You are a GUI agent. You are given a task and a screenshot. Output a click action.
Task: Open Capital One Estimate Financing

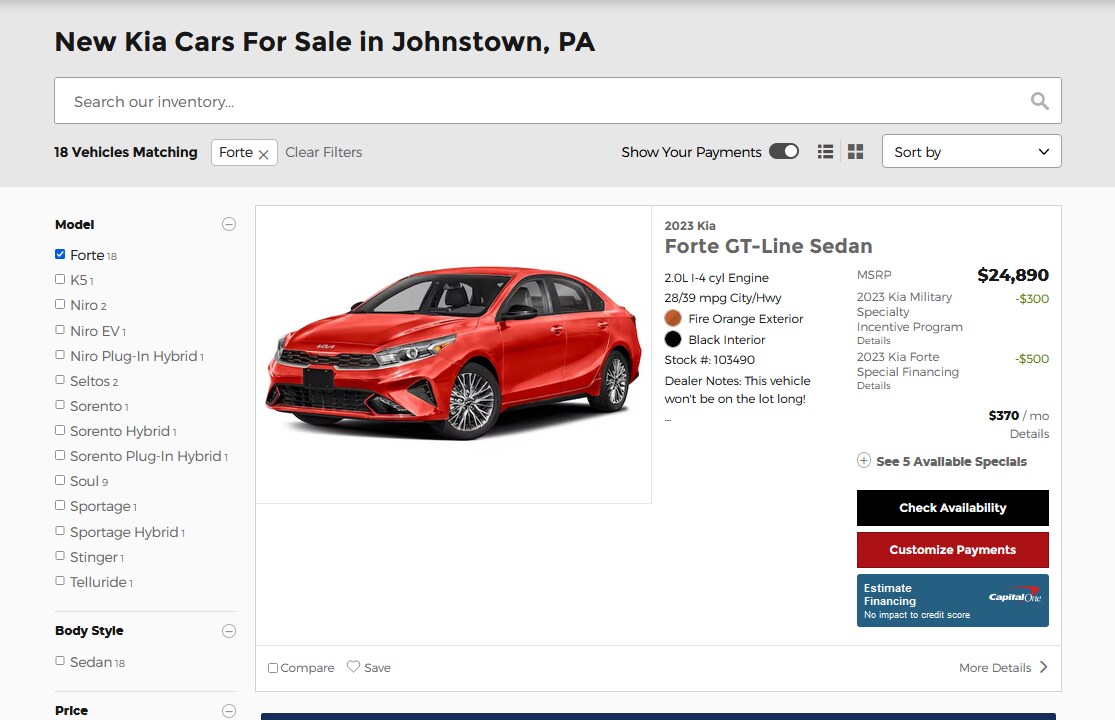[952, 600]
